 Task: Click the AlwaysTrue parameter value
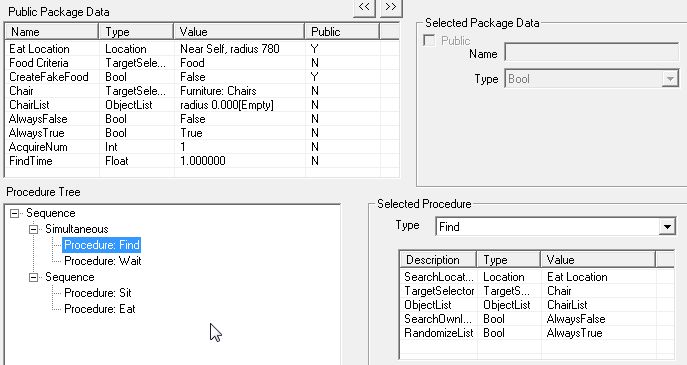point(574,333)
